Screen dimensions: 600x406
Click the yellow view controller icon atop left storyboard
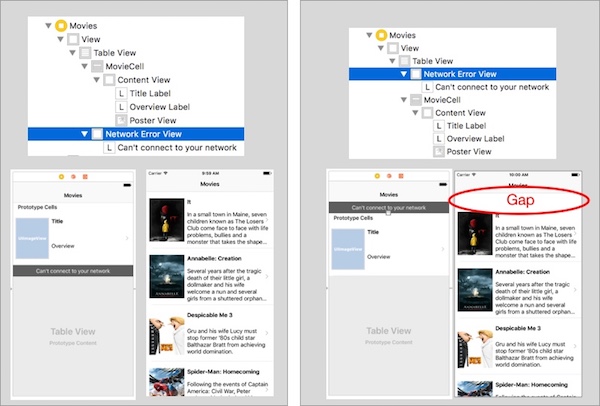tap(61, 177)
